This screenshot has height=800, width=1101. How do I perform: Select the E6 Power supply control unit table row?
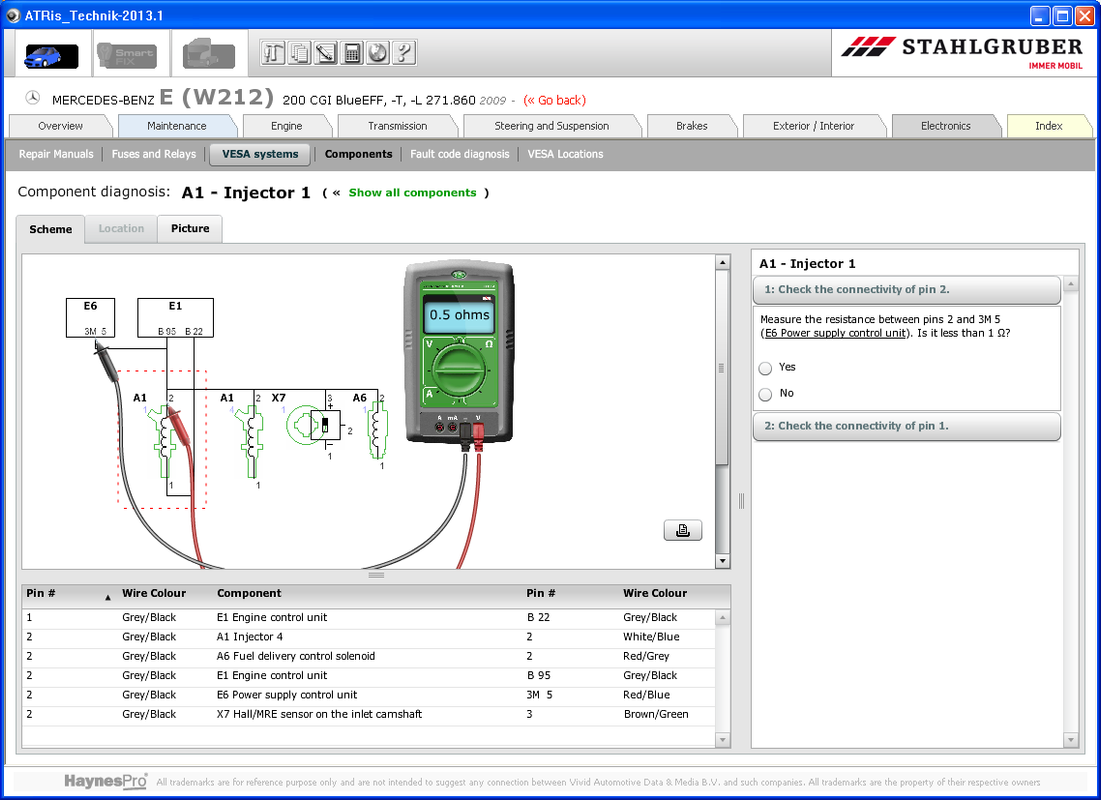[x=369, y=695]
